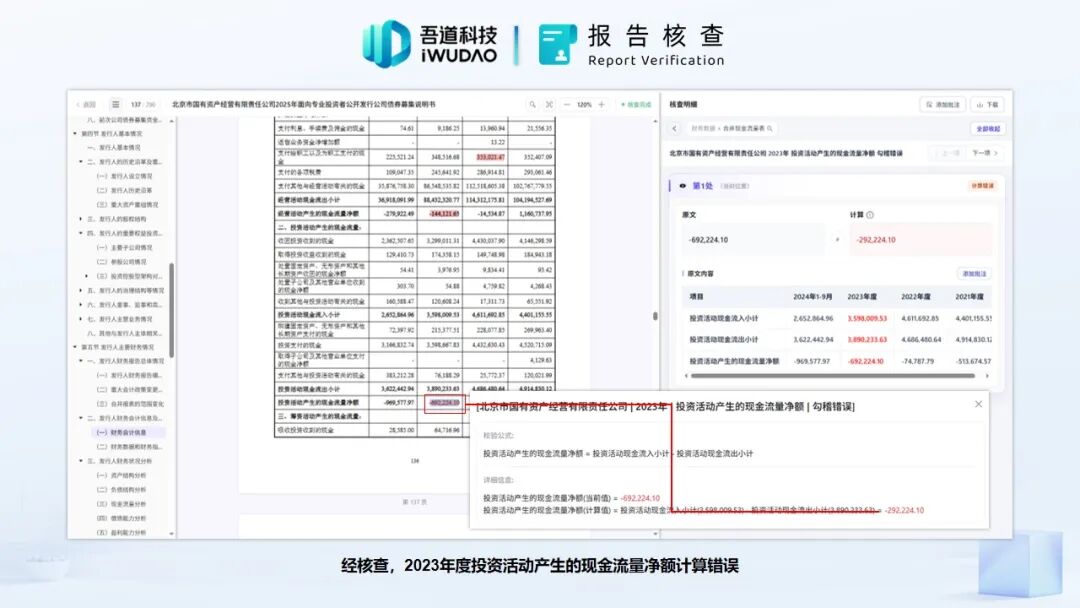Click the calculated value -292,224.10 box
Viewport: 1080px width, 608px height.
(921, 240)
